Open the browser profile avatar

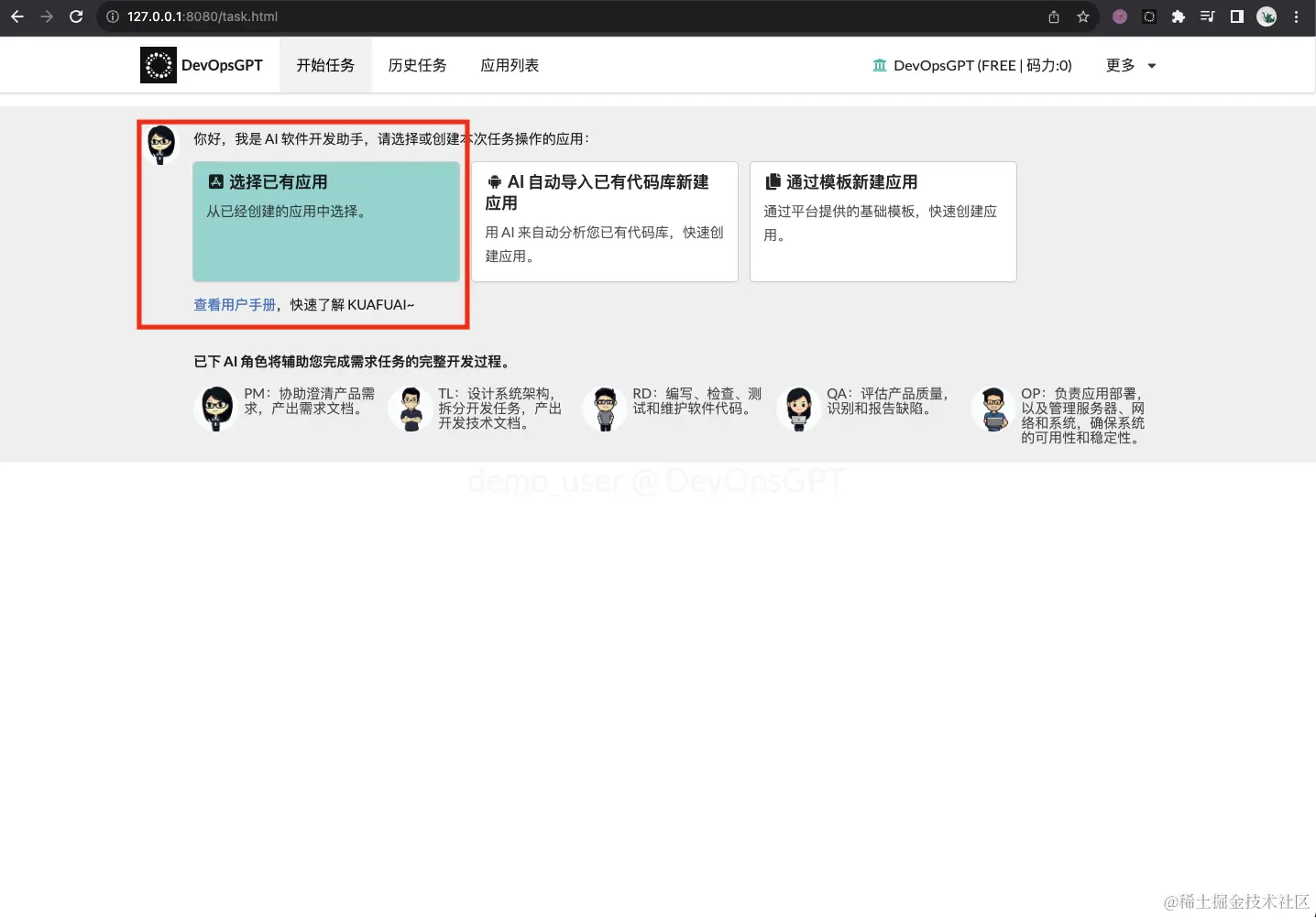tap(1267, 16)
